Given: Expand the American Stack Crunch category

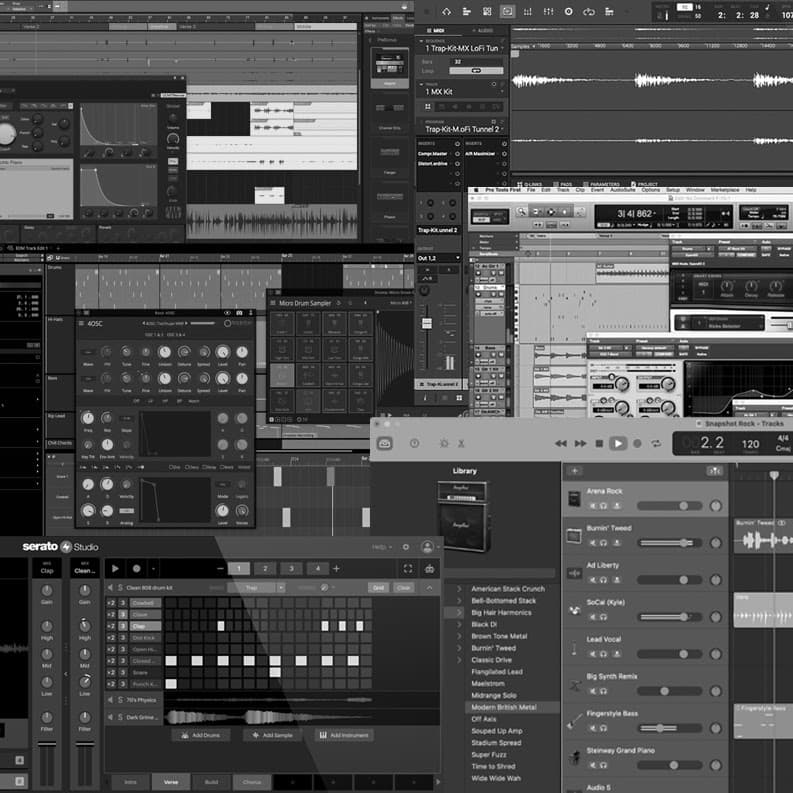Looking at the screenshot, I should [460, 589].
